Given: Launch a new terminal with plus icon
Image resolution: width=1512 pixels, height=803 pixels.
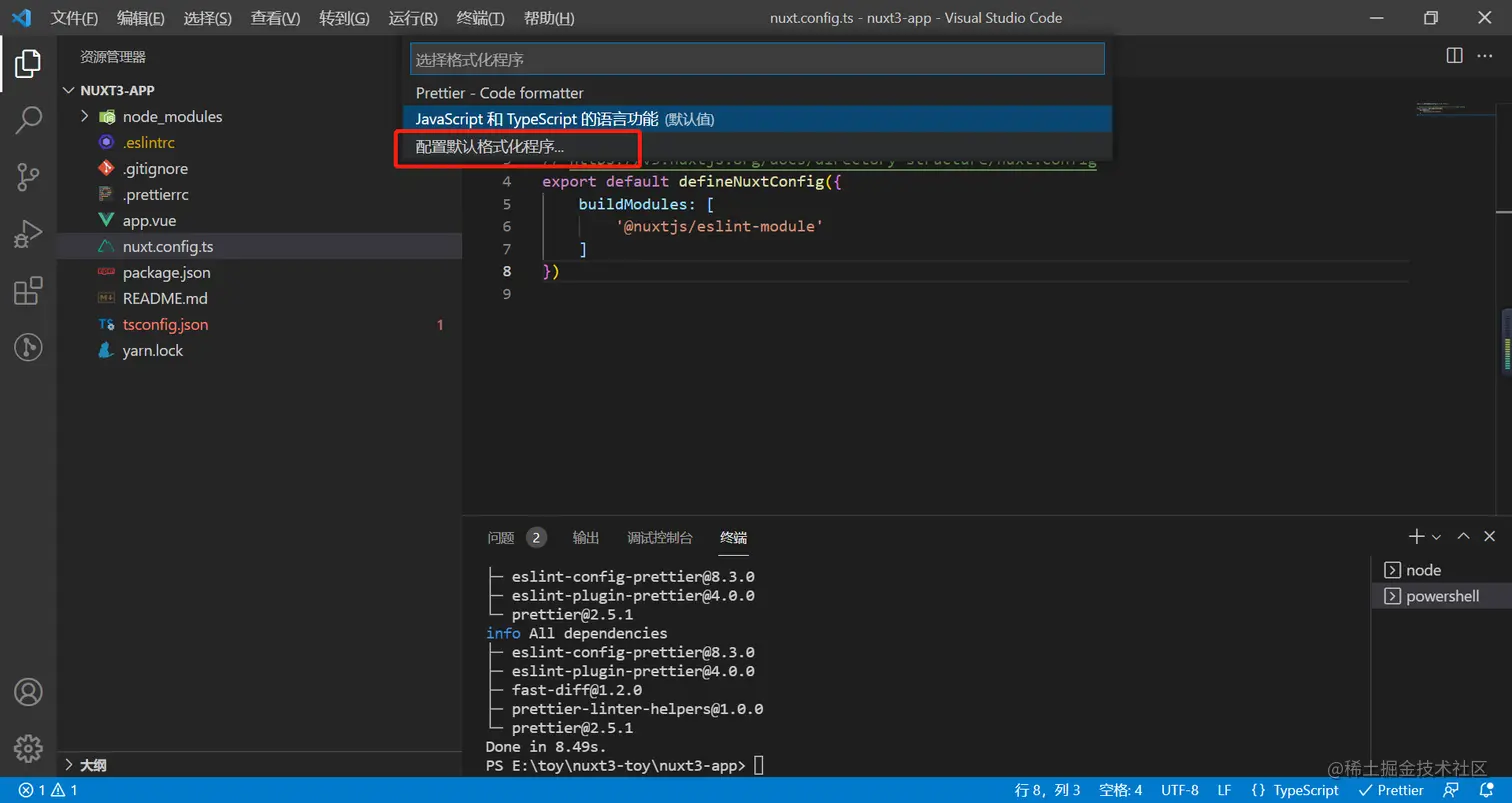Looking at the screenshot, I should [x=1416, y=537].
